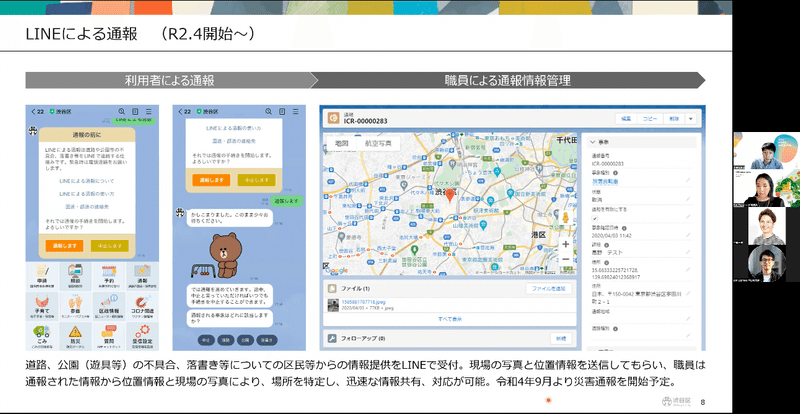Click the wrench icon beside フォローアップ
800x414 pixels.
click(x=332, y=338)
